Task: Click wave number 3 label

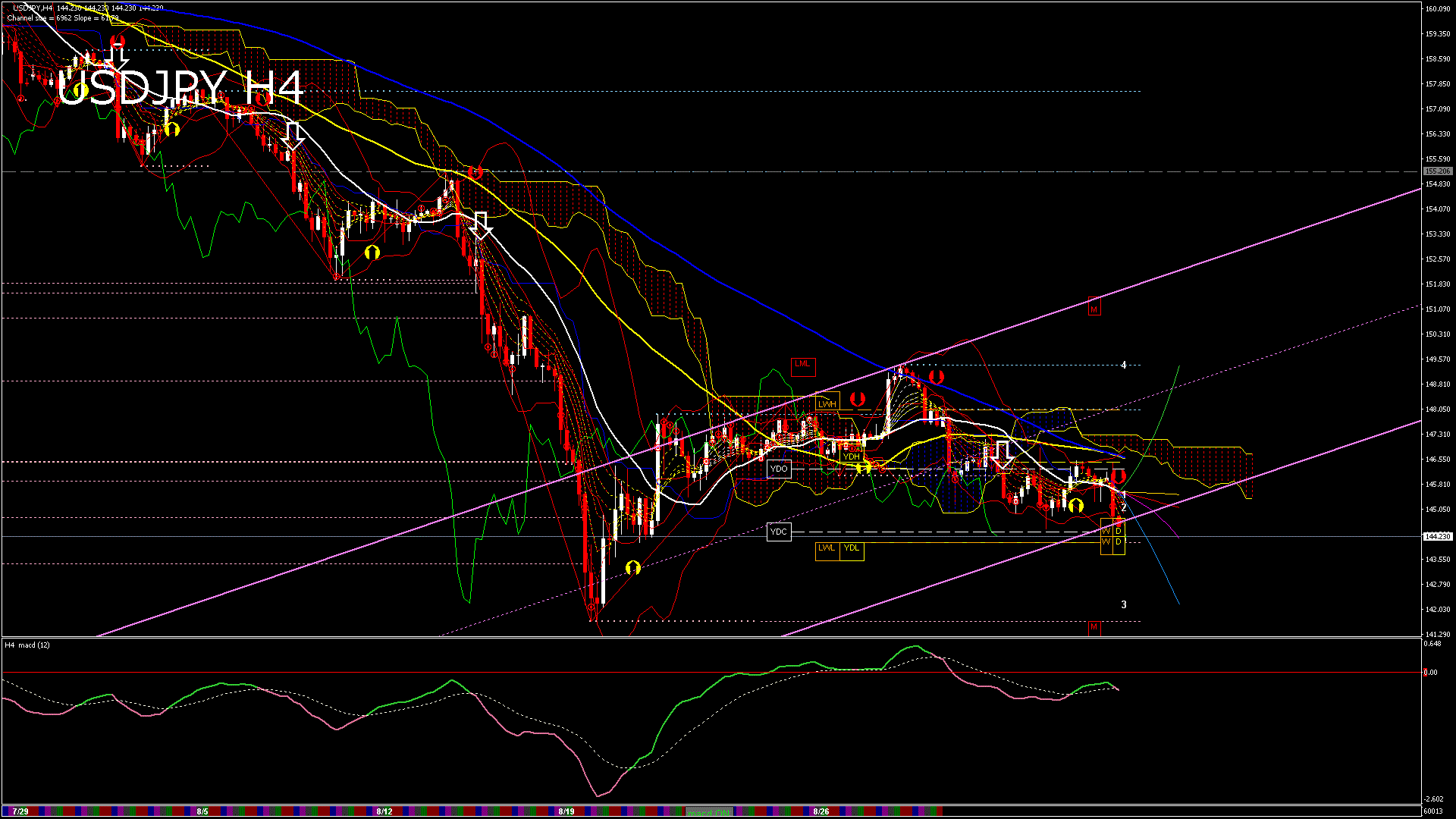Action: click(x=1124, y=605)
